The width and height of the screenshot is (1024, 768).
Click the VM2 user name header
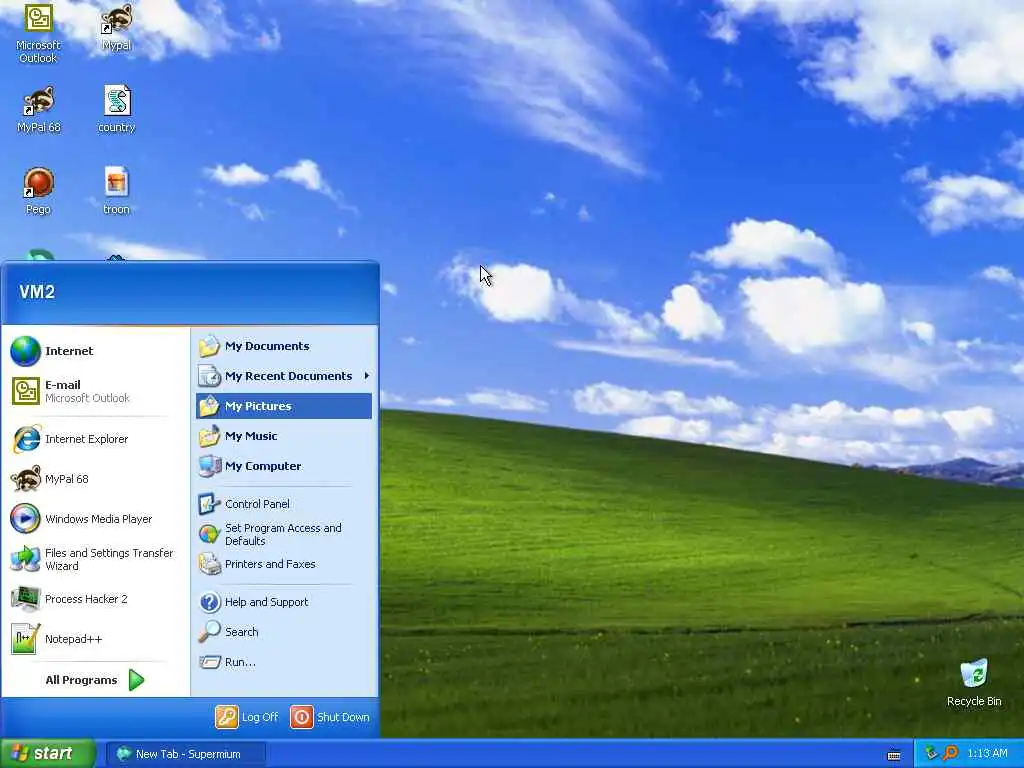point(37,292)
